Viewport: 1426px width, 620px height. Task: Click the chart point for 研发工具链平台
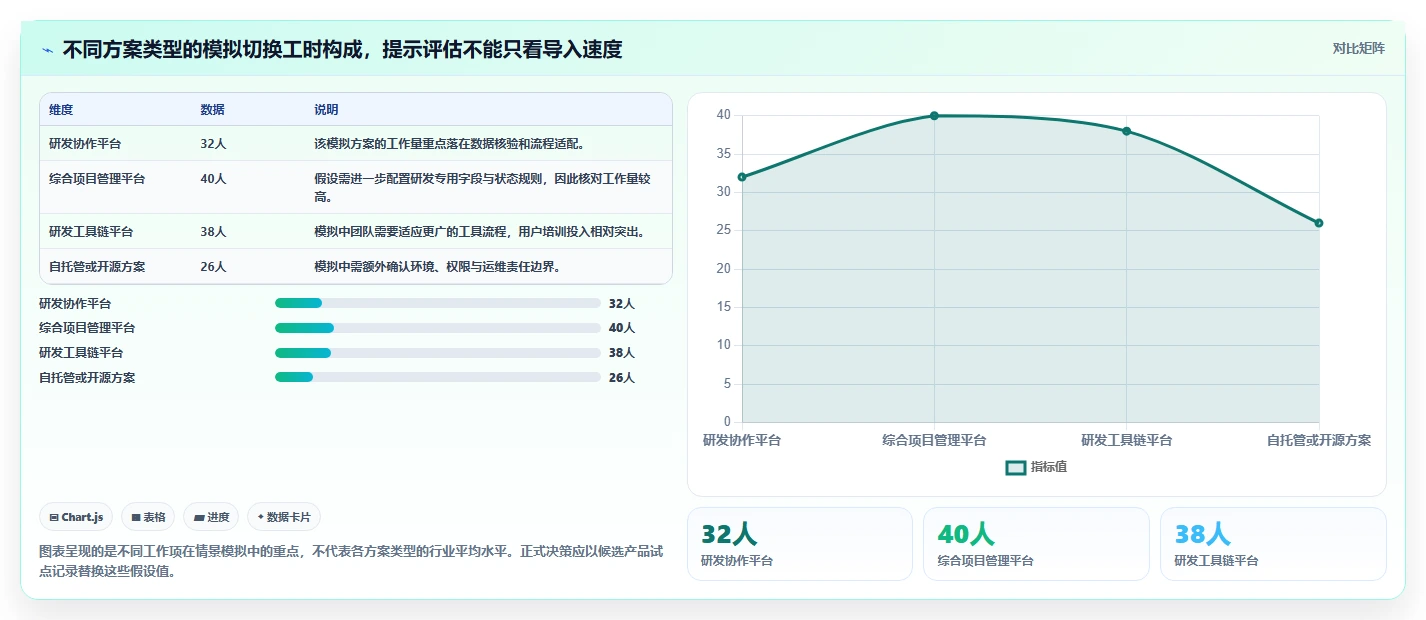(x=1126, y=131)
